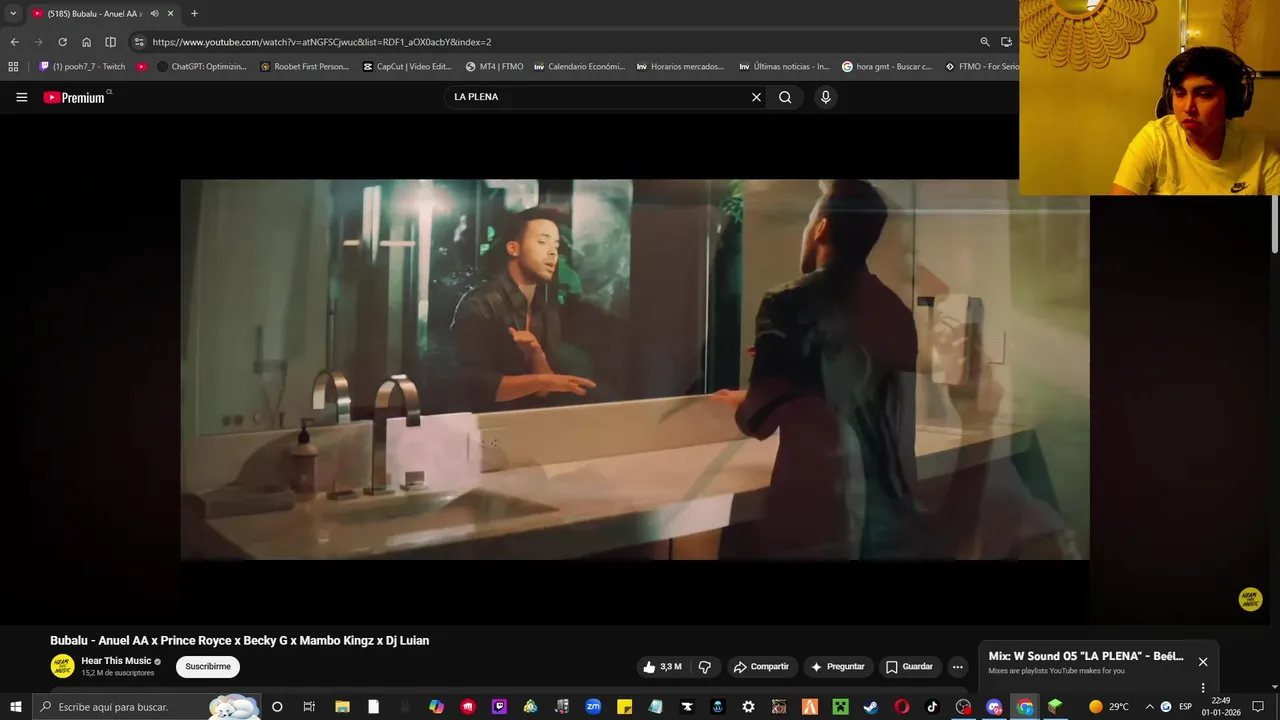
Task: Open more actions three-dot menu
Action: pyautogui.click(x=957, y=667)
